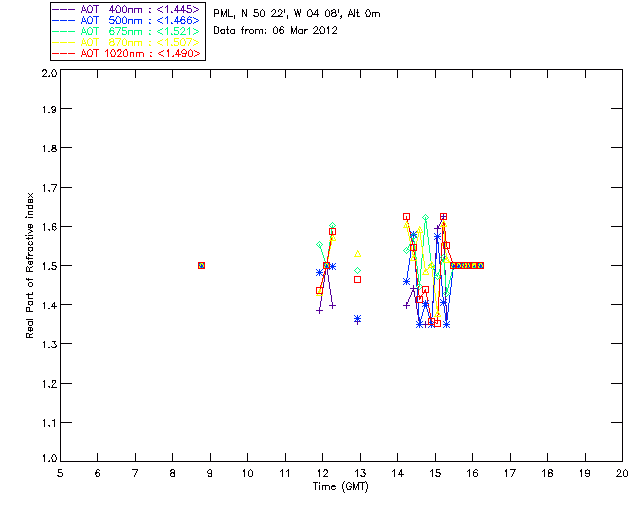Click the 'Real Part of Refractive index' axis title
This screenshot has height=512, width=640.
coord(29,265)
